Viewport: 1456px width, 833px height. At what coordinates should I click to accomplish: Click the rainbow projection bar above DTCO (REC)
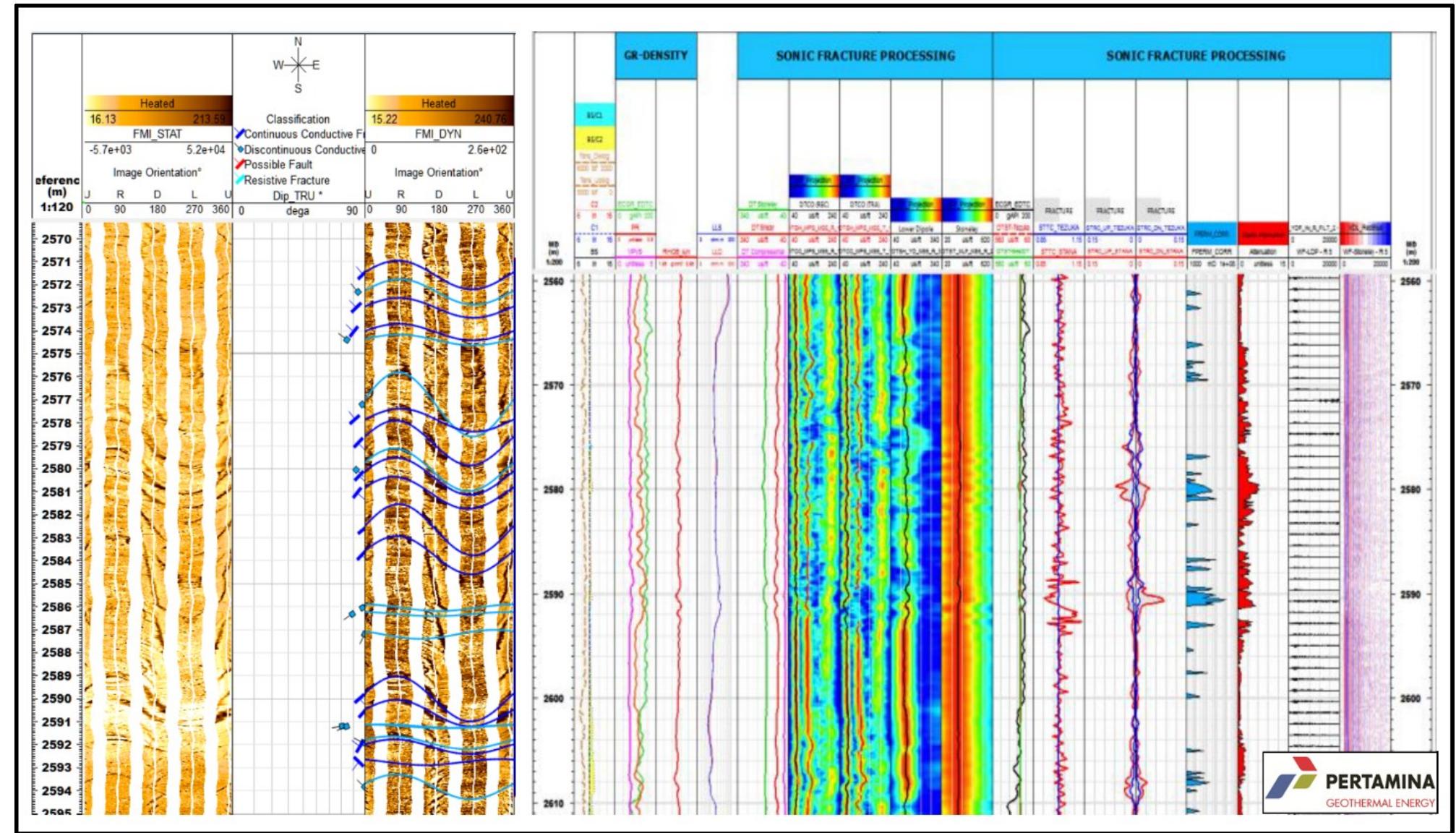click(814, 185)
